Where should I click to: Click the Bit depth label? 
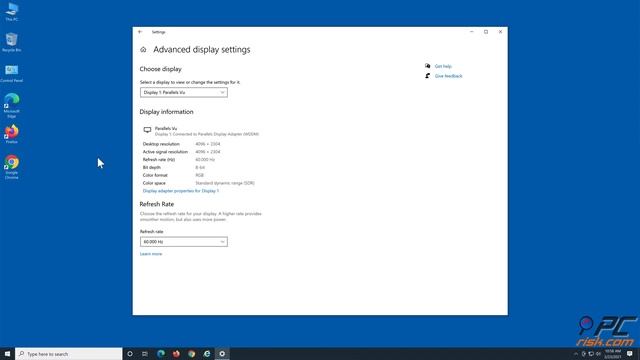pyautogui.click(x=151, y=167)
